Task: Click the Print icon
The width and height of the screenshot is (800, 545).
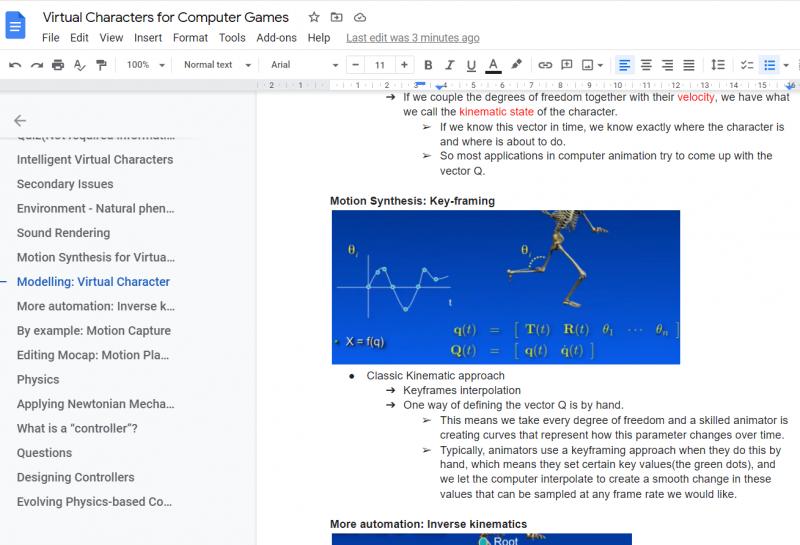Action: (58, 65)
